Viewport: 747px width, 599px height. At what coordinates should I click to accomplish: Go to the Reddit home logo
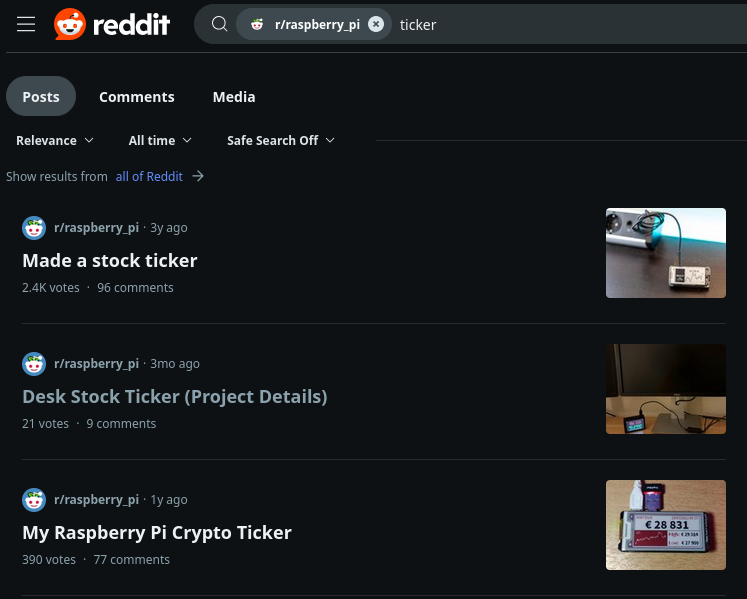click(x=112, y=24)
